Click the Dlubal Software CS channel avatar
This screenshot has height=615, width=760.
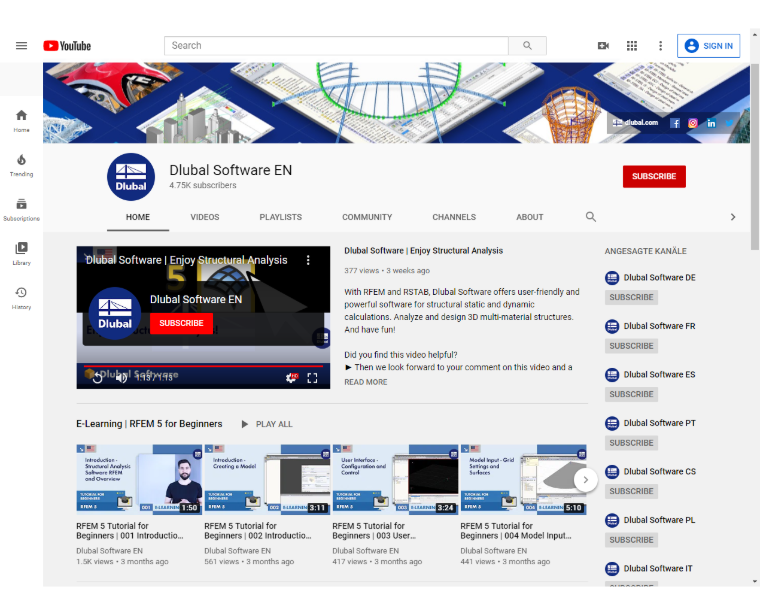[x=612, y=472]
